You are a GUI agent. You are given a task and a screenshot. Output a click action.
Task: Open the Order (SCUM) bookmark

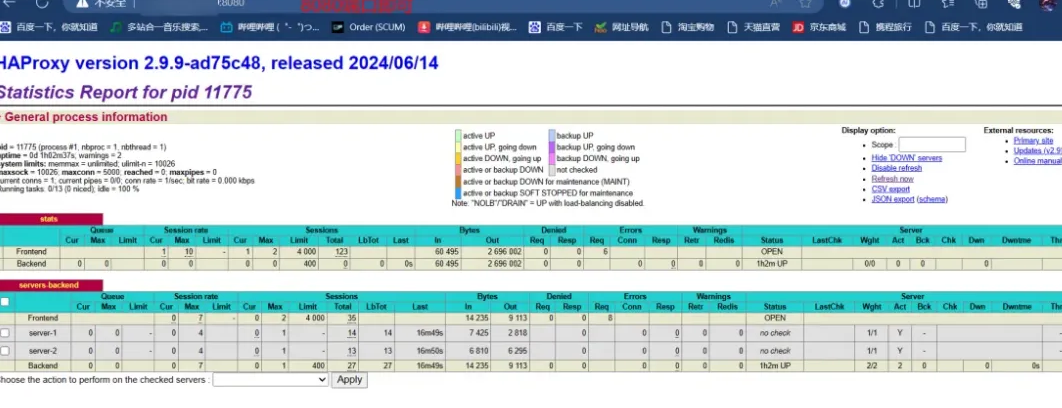pos(369,28)
